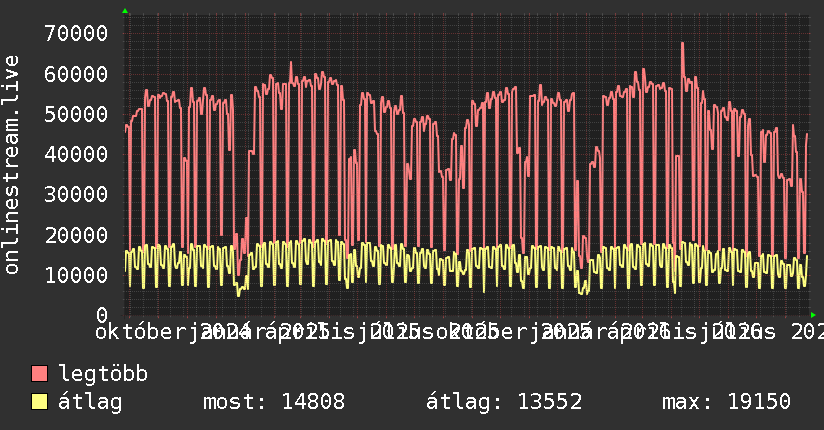Click the 20000 y-axis label
The width and height of the screenshot is (824, 430).
(x=76, y=235)
